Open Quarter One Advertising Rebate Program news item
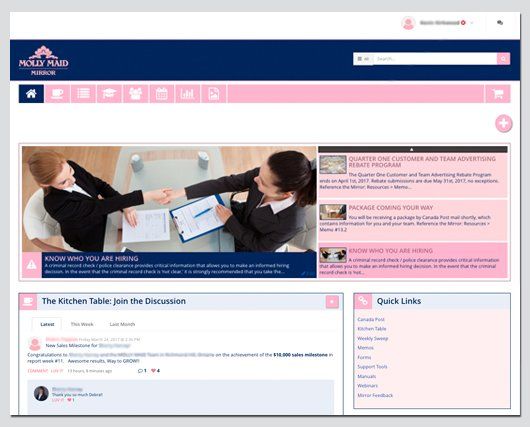Viewport: 530px width, 427px height. [412, 175]
